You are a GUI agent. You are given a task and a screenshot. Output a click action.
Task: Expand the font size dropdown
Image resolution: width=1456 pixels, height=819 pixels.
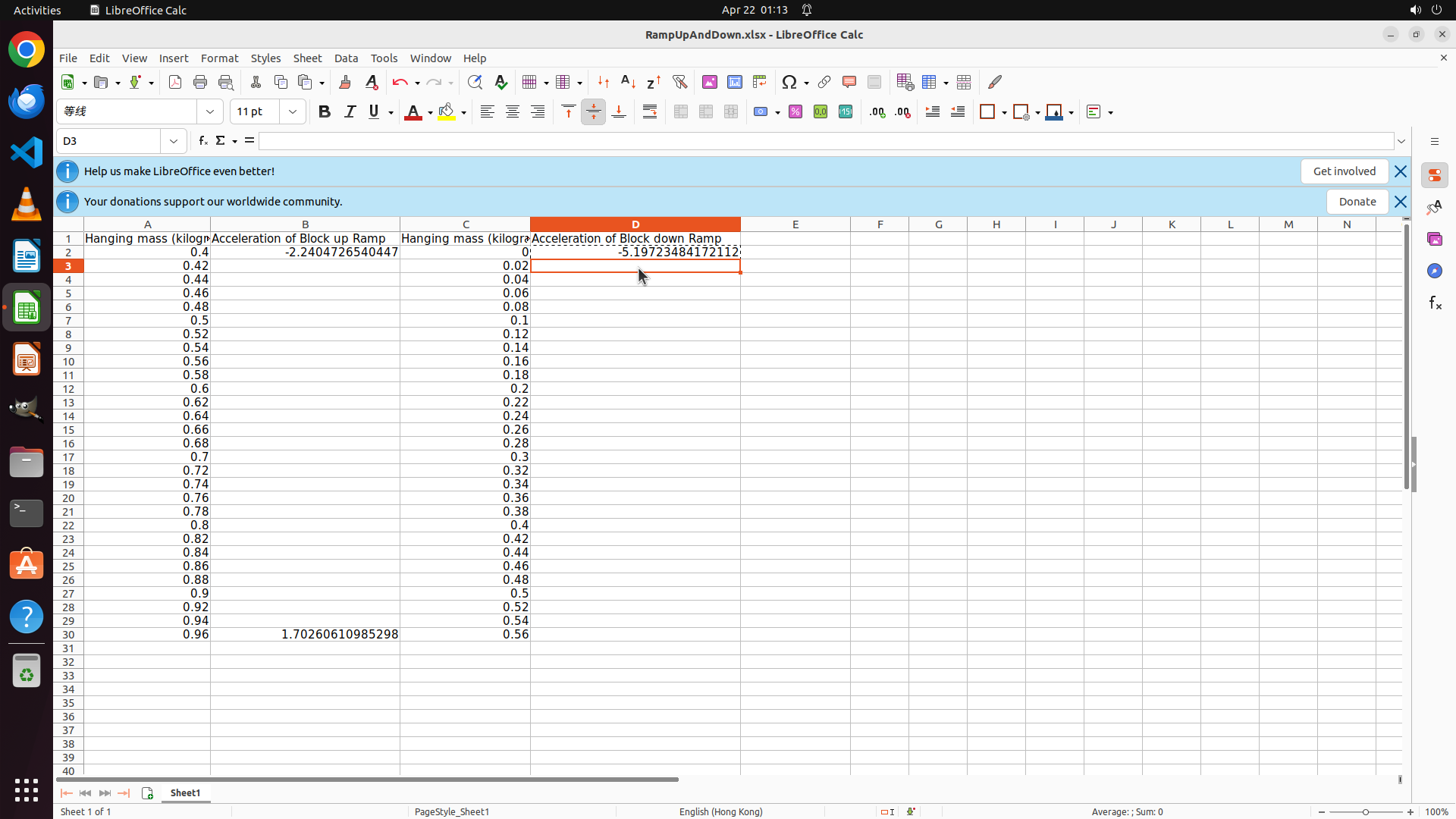(x=293, y=112)
